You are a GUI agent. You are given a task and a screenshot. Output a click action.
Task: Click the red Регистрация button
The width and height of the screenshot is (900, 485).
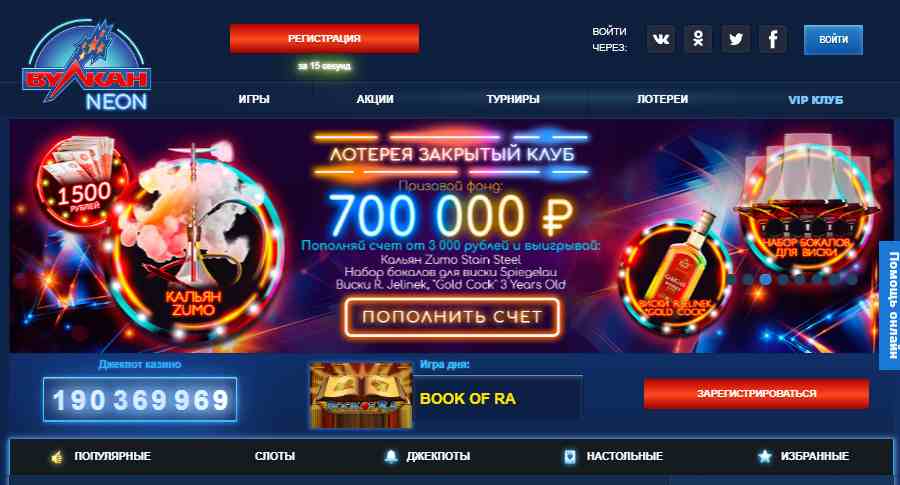click(x=324, y=38)
